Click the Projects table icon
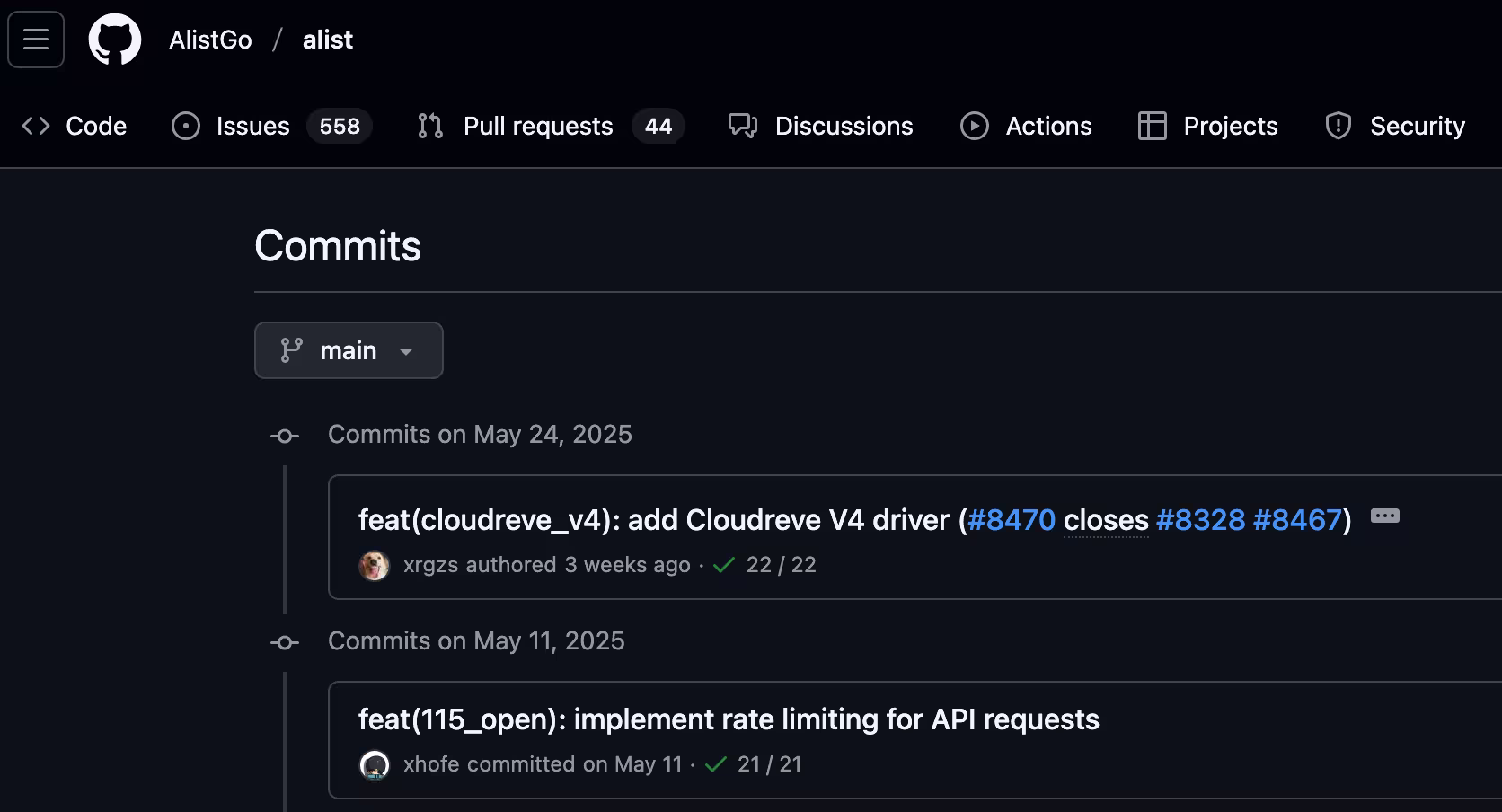This screenshot has height=812, width=1502. point(1153,126)
